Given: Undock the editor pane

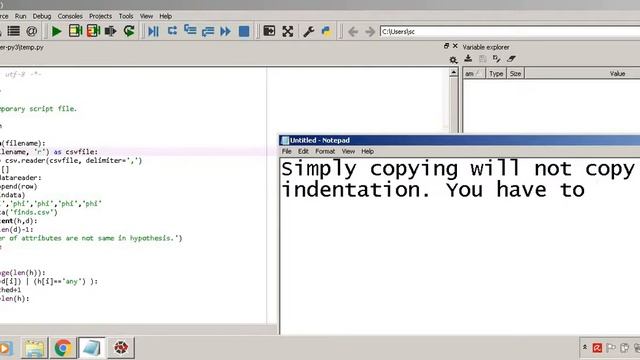Looking at the screenshot, I should click(447, 46).
